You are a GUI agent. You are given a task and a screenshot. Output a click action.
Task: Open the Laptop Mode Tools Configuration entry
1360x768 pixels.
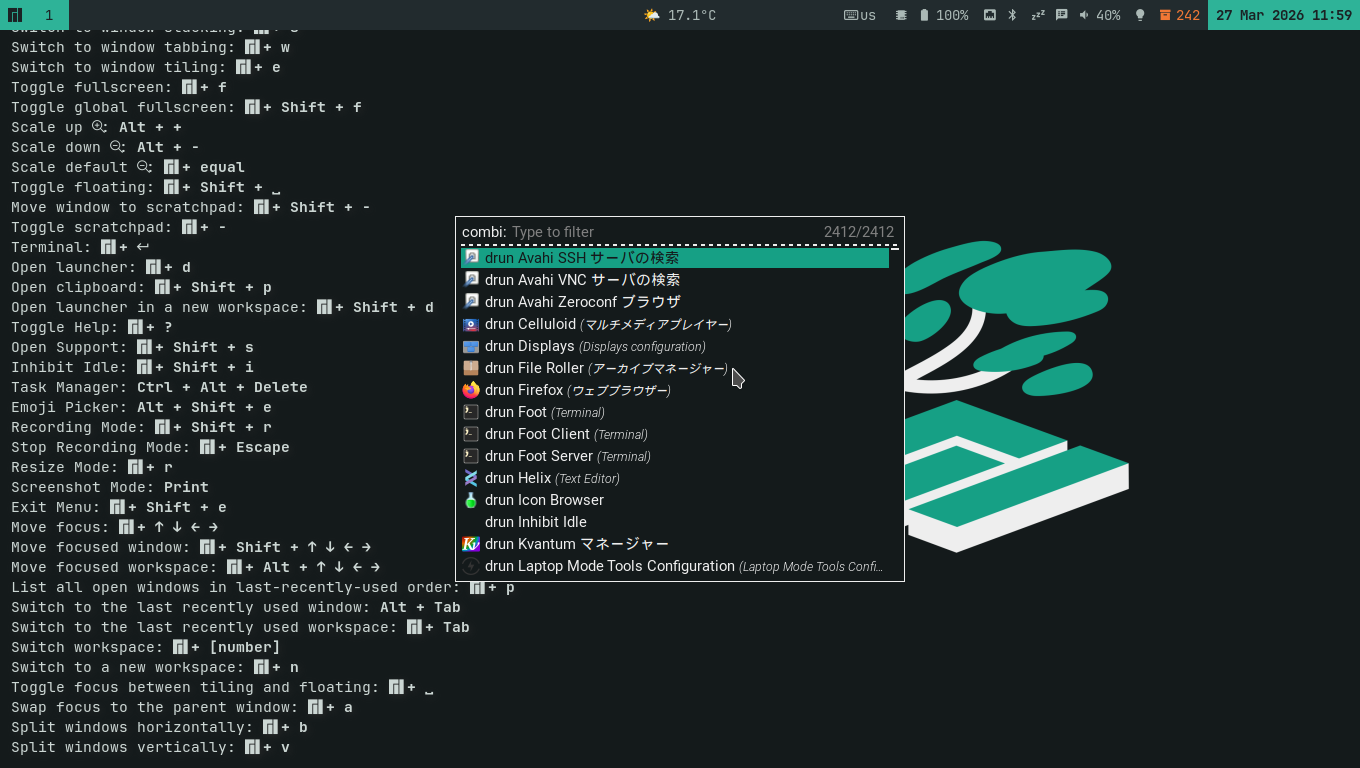pyautogui.click(x=609, y=566)
